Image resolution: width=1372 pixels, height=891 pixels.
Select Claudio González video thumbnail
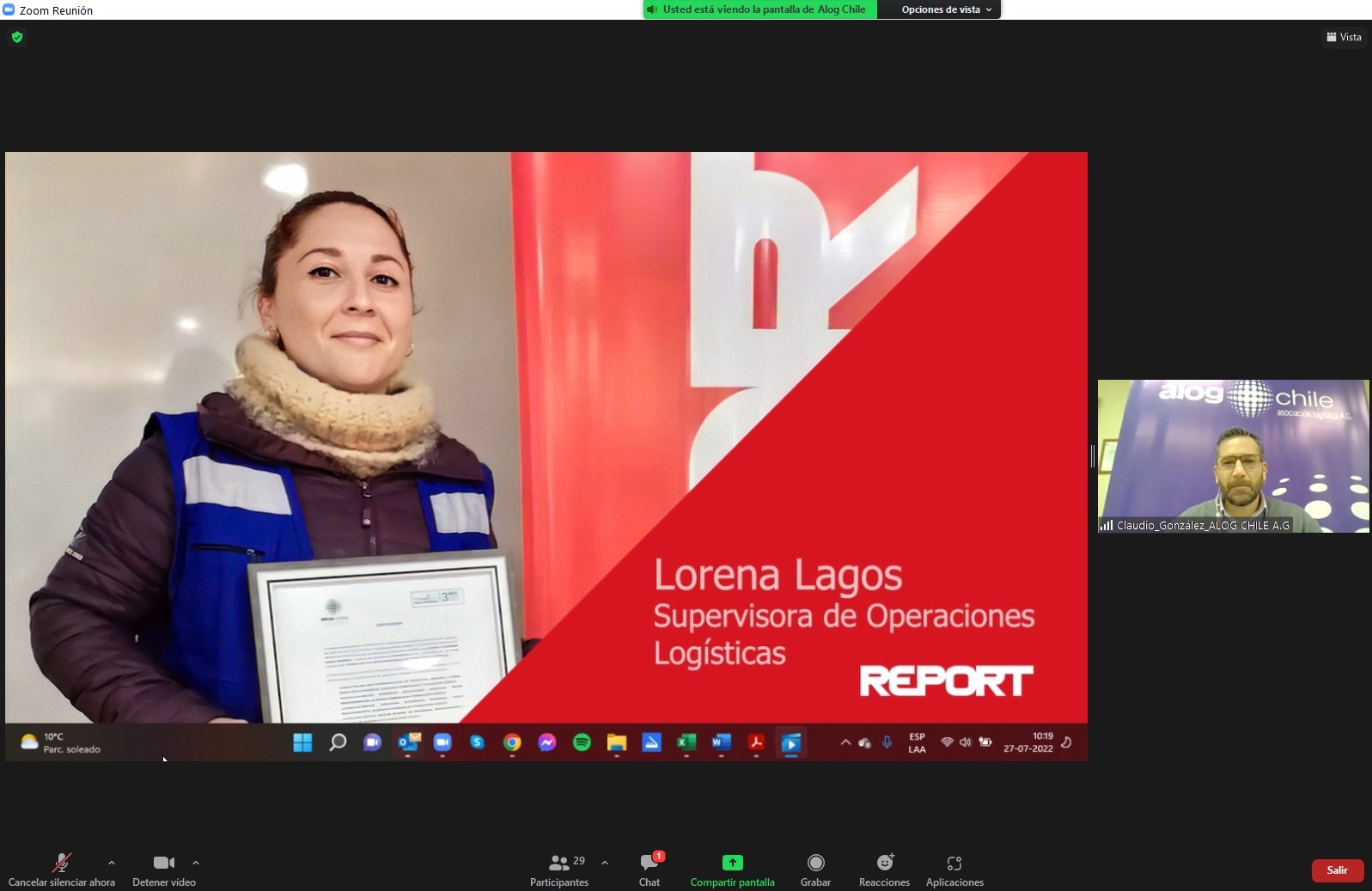pyautogui.click(x=1234, y=456)
